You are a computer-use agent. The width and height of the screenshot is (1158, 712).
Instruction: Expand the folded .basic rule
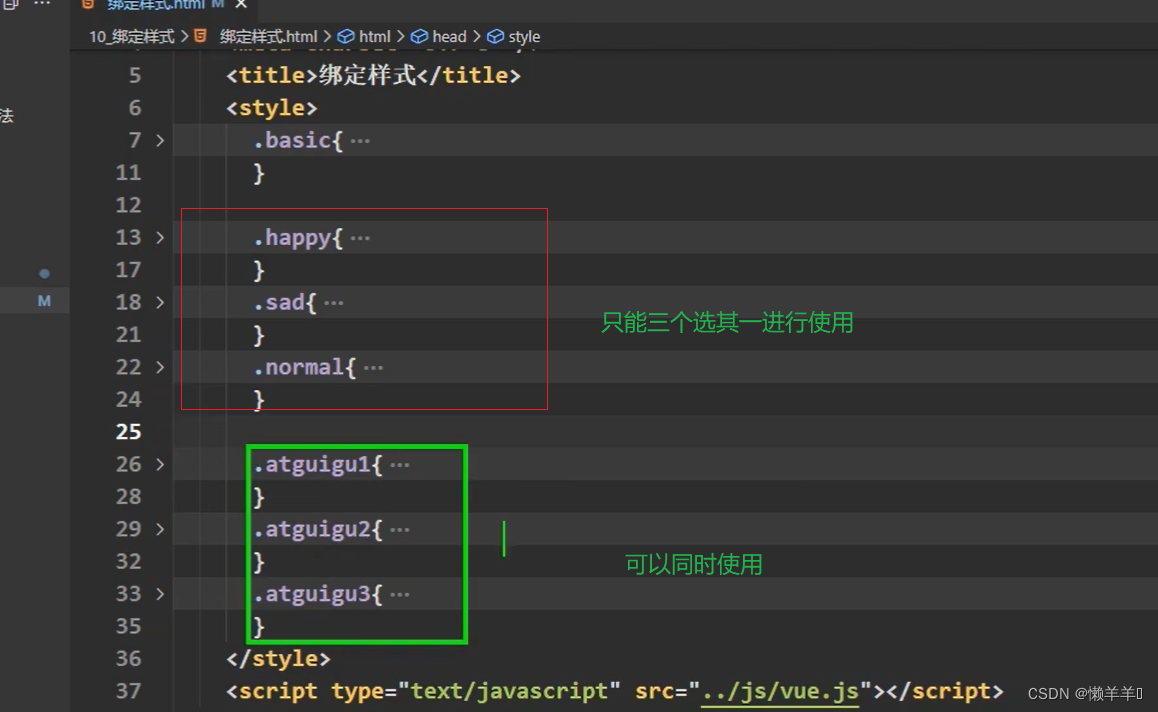point(160,140)
